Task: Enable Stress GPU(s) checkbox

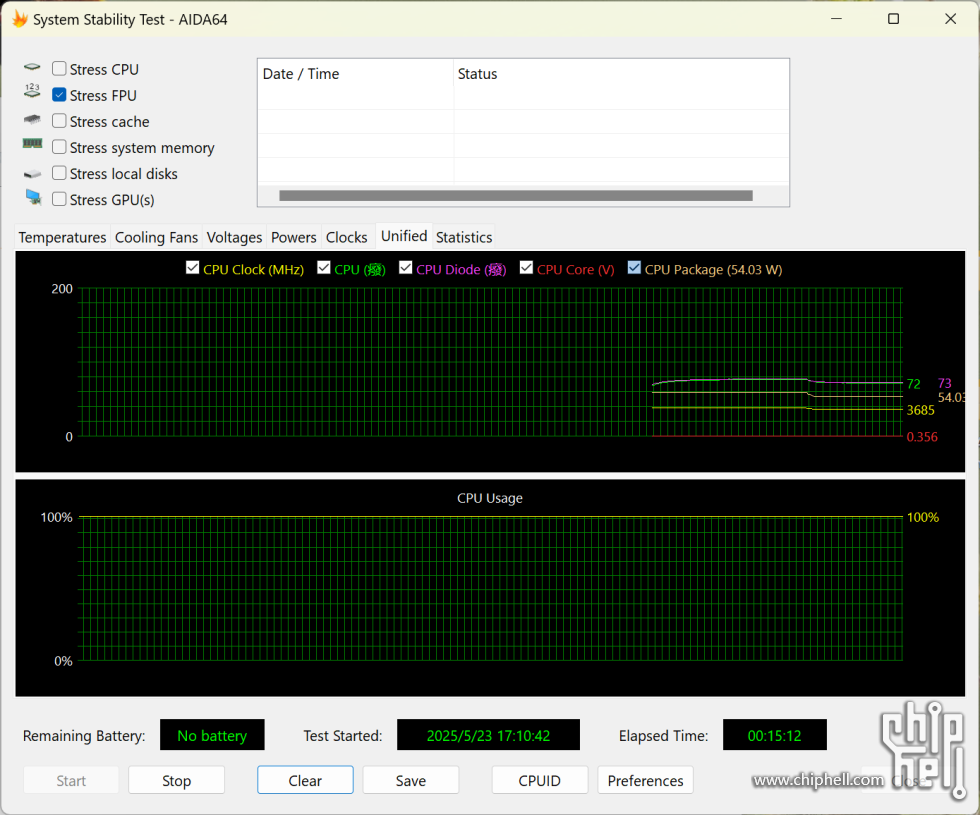Action: 59,199
